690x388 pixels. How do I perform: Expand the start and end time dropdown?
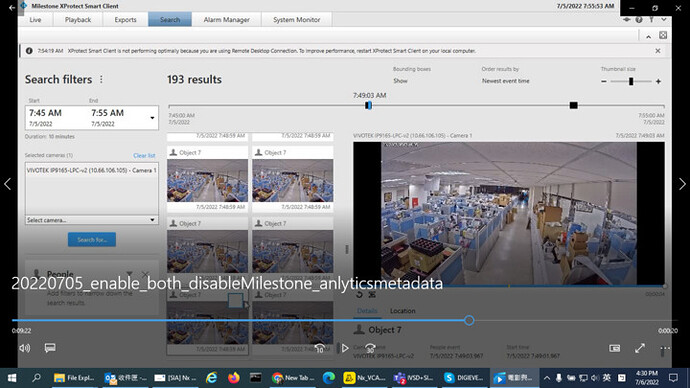click(152, 118)
